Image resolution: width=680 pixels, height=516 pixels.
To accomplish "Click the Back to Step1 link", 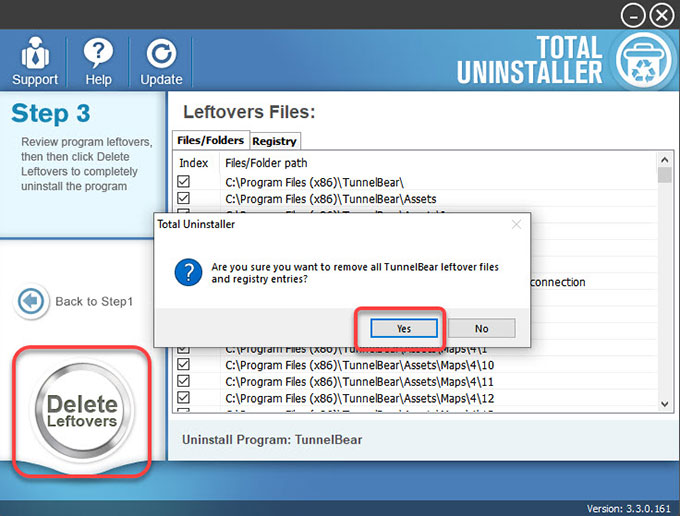I will (94, 301).
